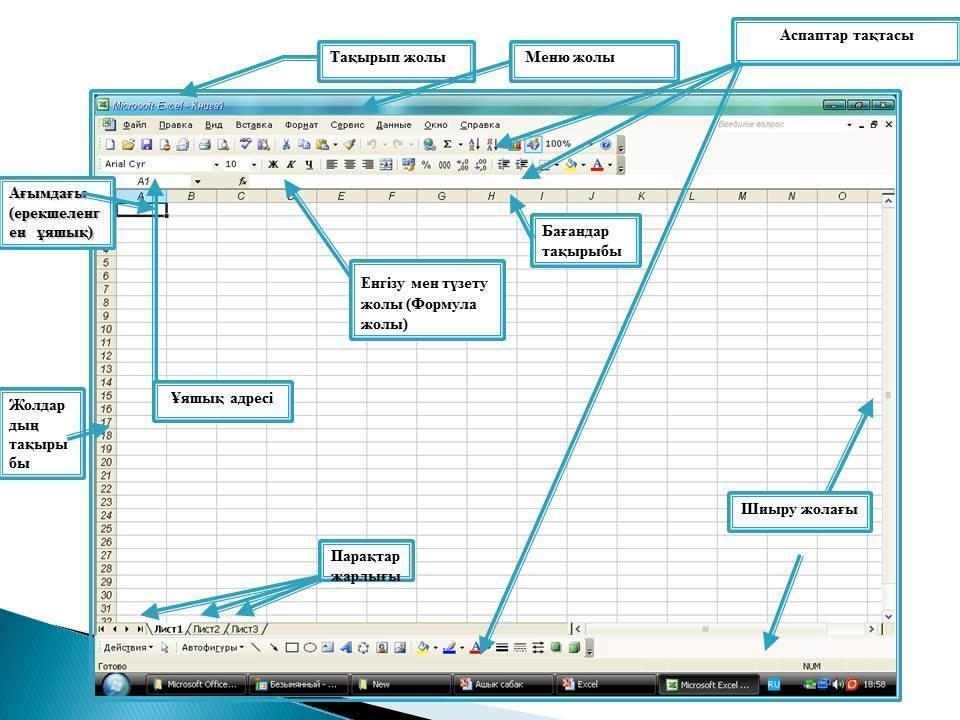Viewport: 960px width, 720px height.
Task: Click the Save icon in the standard toolbar
Action: (146, 144)
